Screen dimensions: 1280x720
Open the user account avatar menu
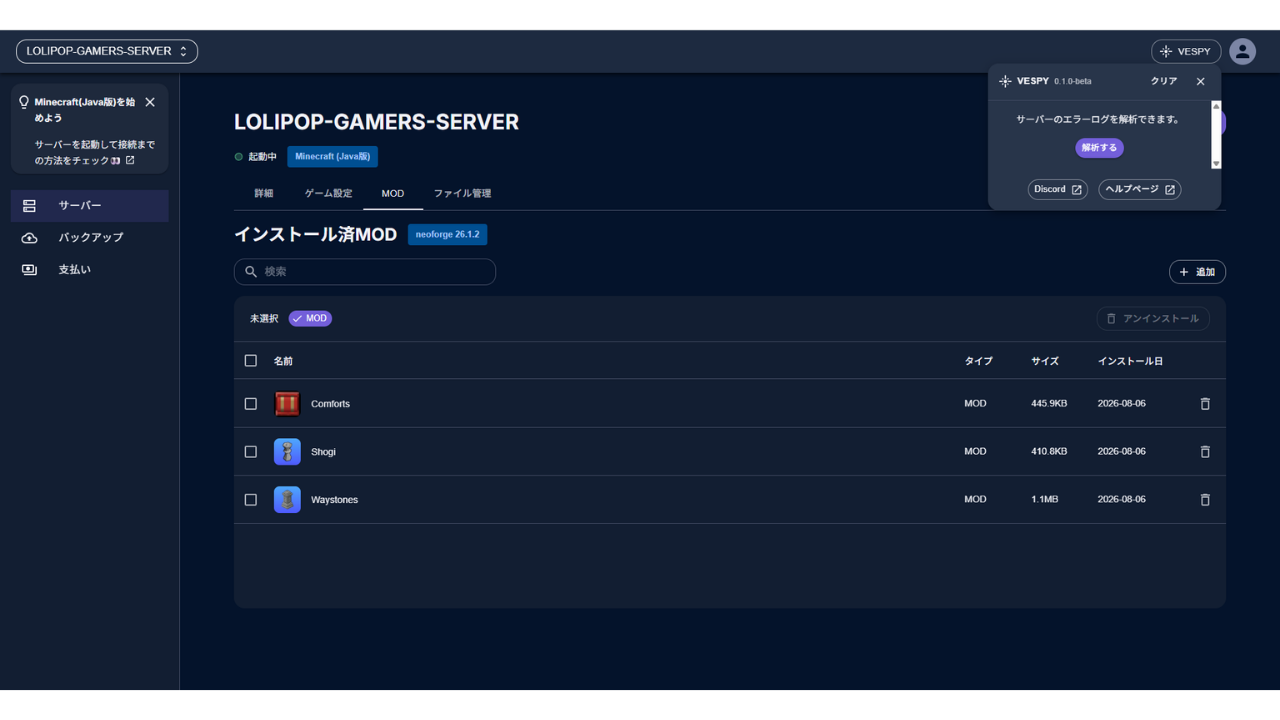1243,51
